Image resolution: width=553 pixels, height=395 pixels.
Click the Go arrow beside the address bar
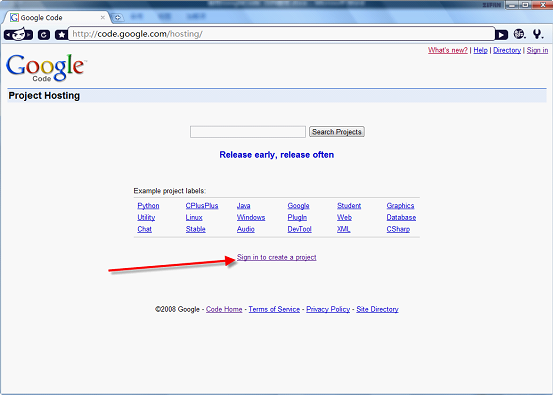502,35
